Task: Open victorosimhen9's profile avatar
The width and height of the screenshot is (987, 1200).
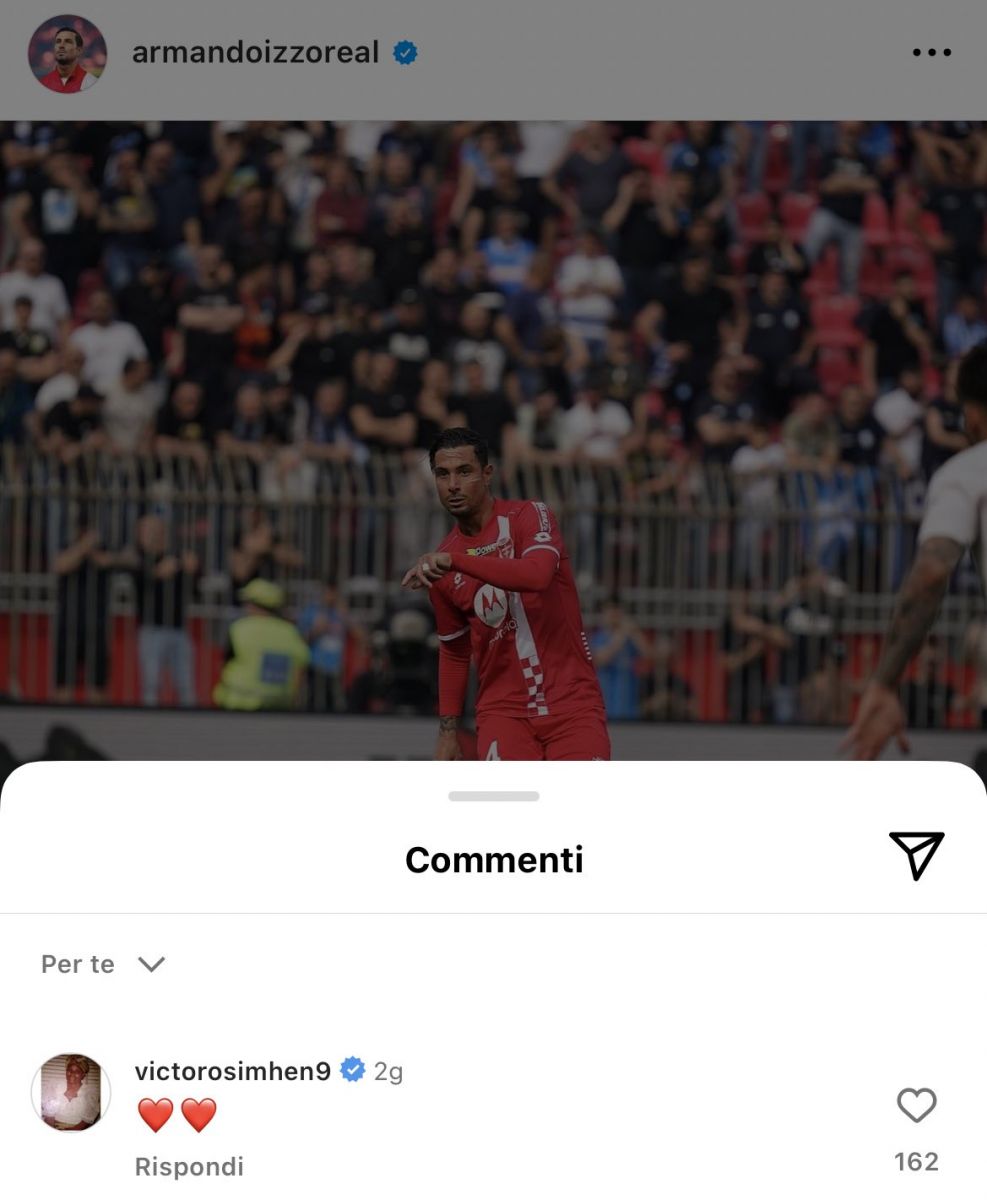Action: point(70,1092)
